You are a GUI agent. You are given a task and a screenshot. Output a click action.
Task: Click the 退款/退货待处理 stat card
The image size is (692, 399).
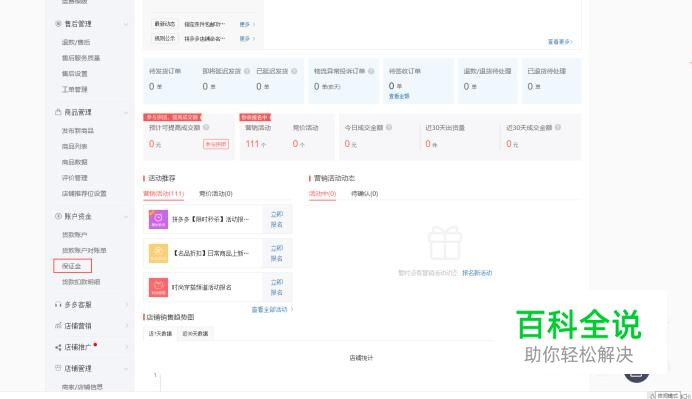(488, 81)
